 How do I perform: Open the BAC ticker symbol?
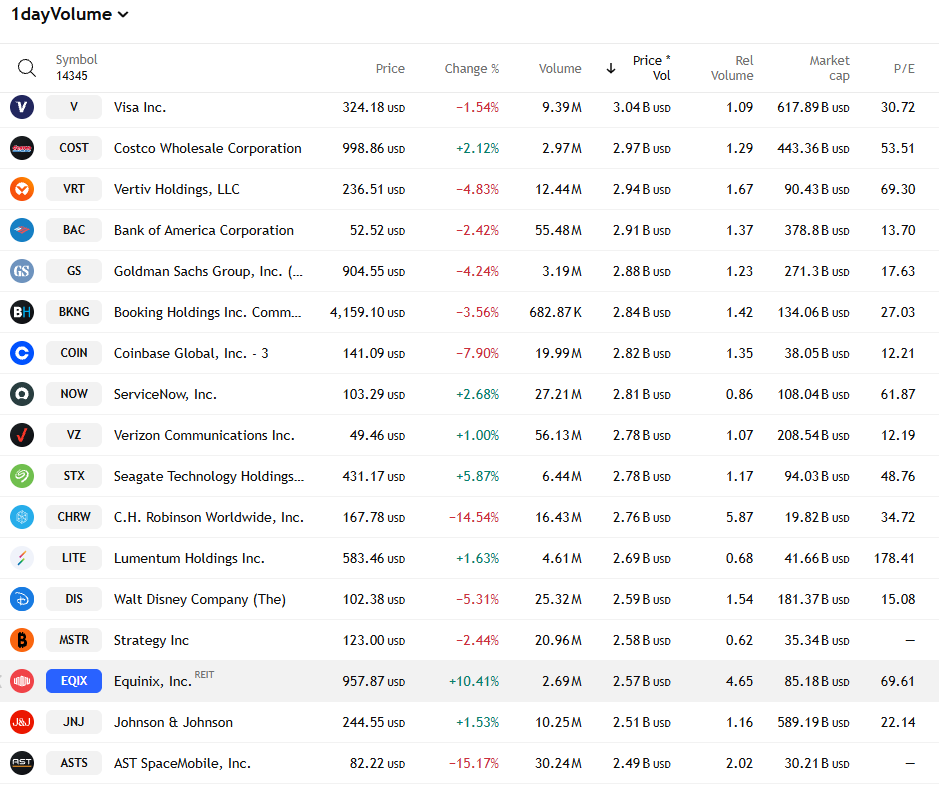point(74,230)
